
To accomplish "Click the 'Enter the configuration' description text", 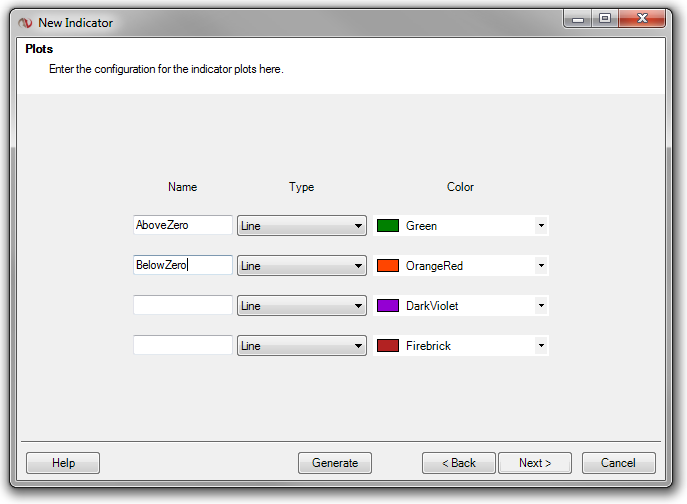I will click(166, 69).
